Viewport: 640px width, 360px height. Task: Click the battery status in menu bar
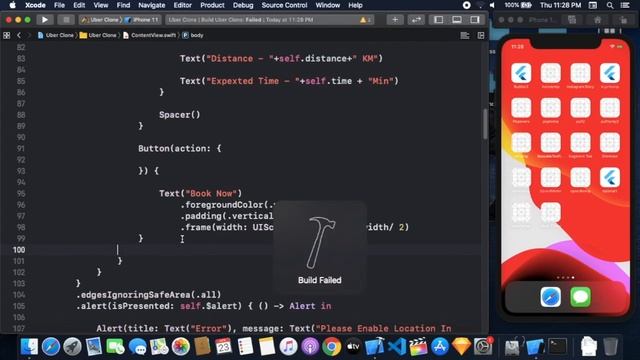click(x=518, y=5)
